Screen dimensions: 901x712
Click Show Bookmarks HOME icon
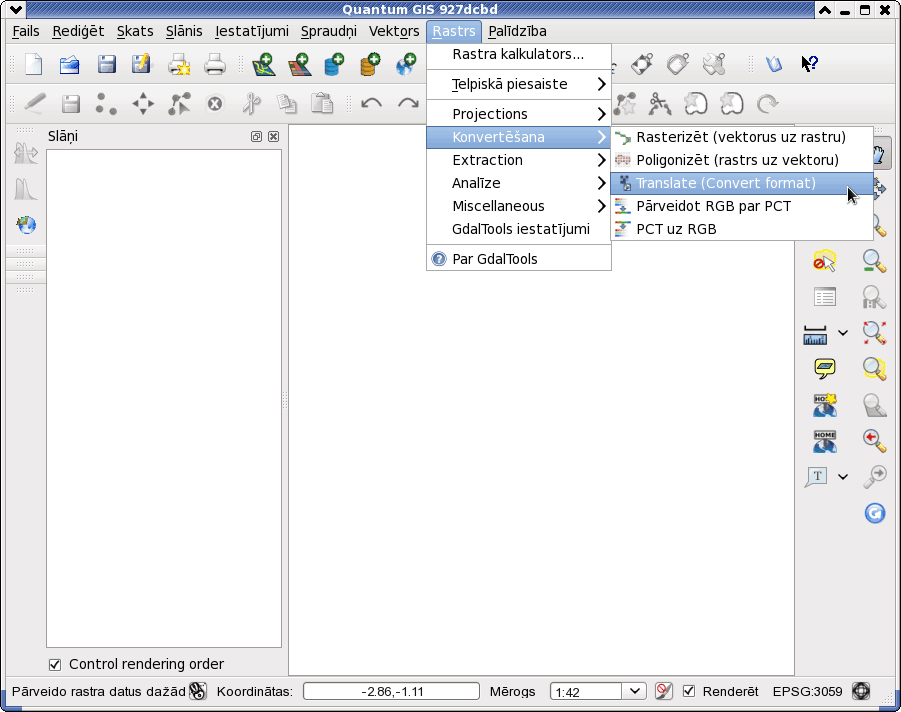point(825,441)
